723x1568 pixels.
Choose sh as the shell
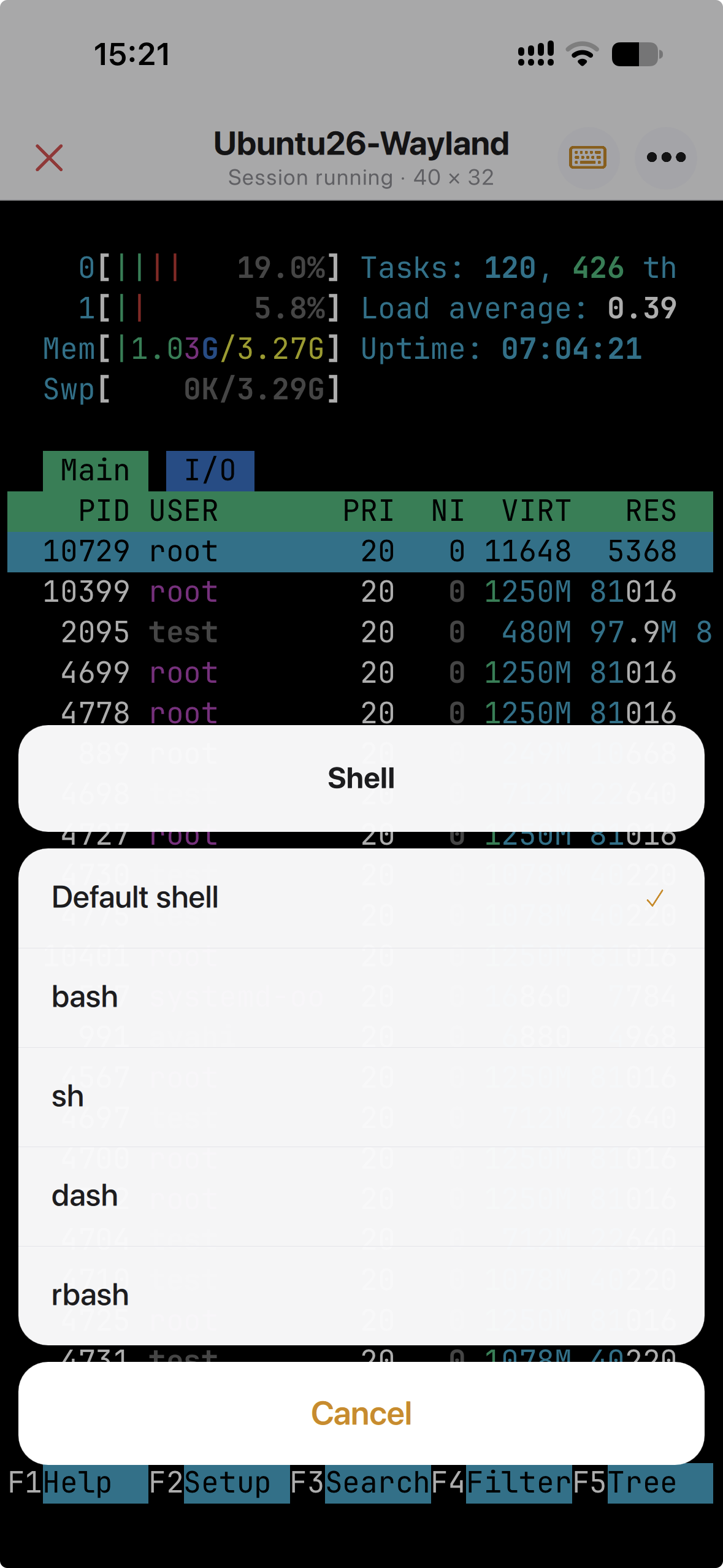[x=361, y=1097]
